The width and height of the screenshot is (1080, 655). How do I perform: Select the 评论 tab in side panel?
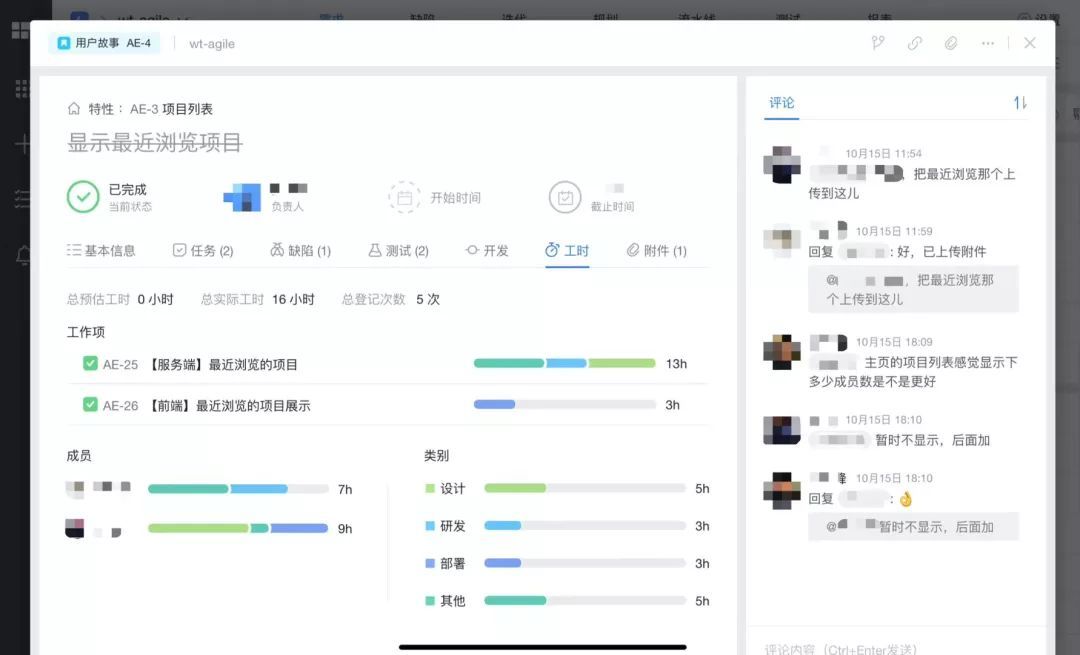click(x=781, y=103)
